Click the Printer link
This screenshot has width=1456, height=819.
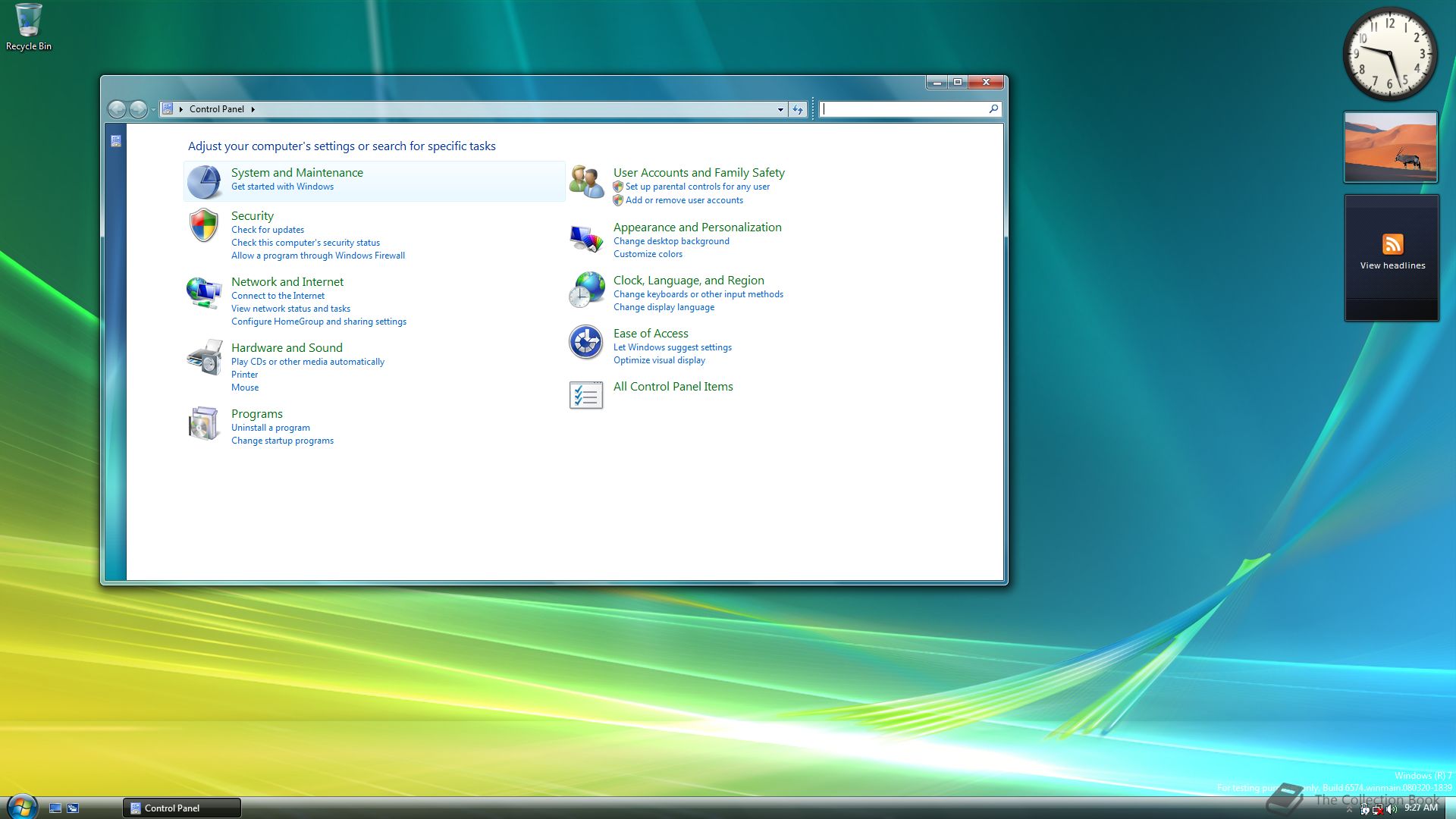[x=244, y=375]
